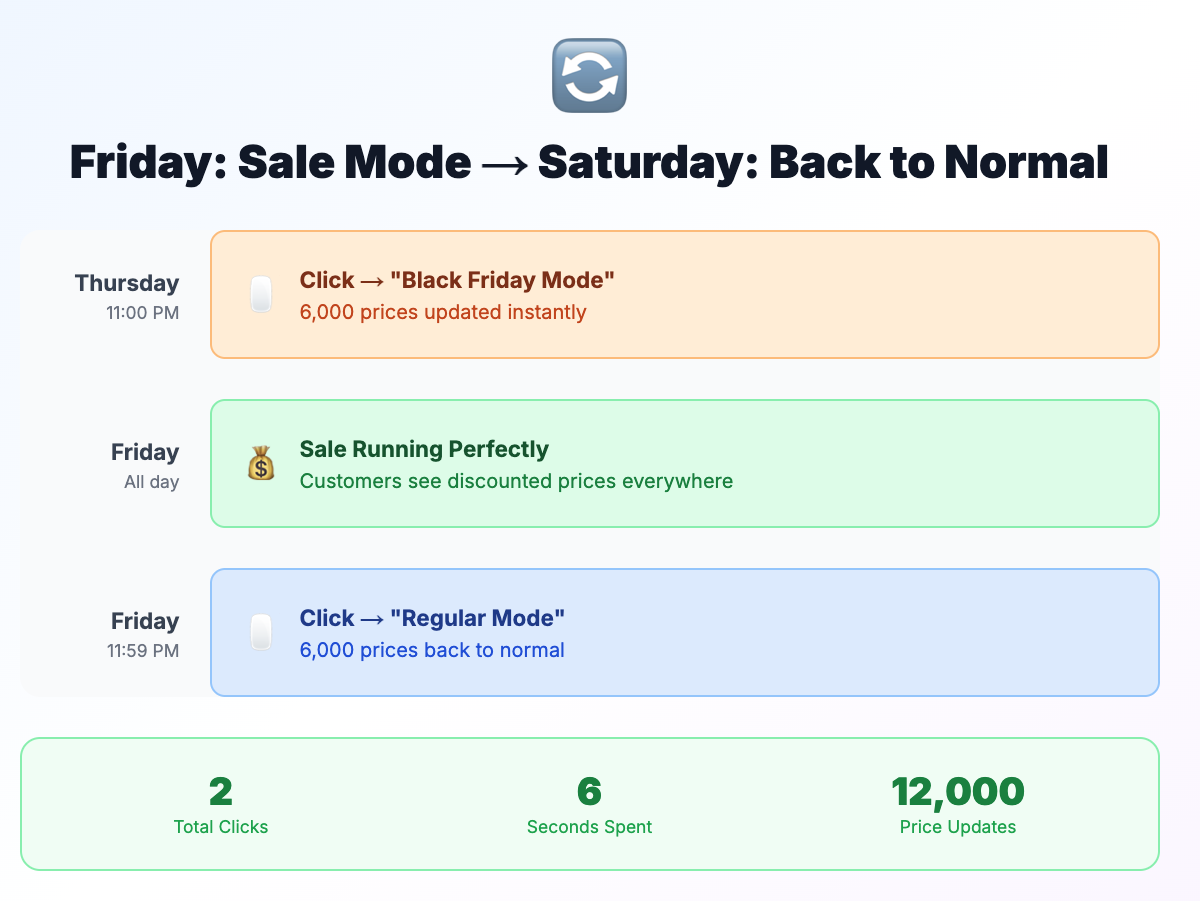Click the money bag icon

261,464
